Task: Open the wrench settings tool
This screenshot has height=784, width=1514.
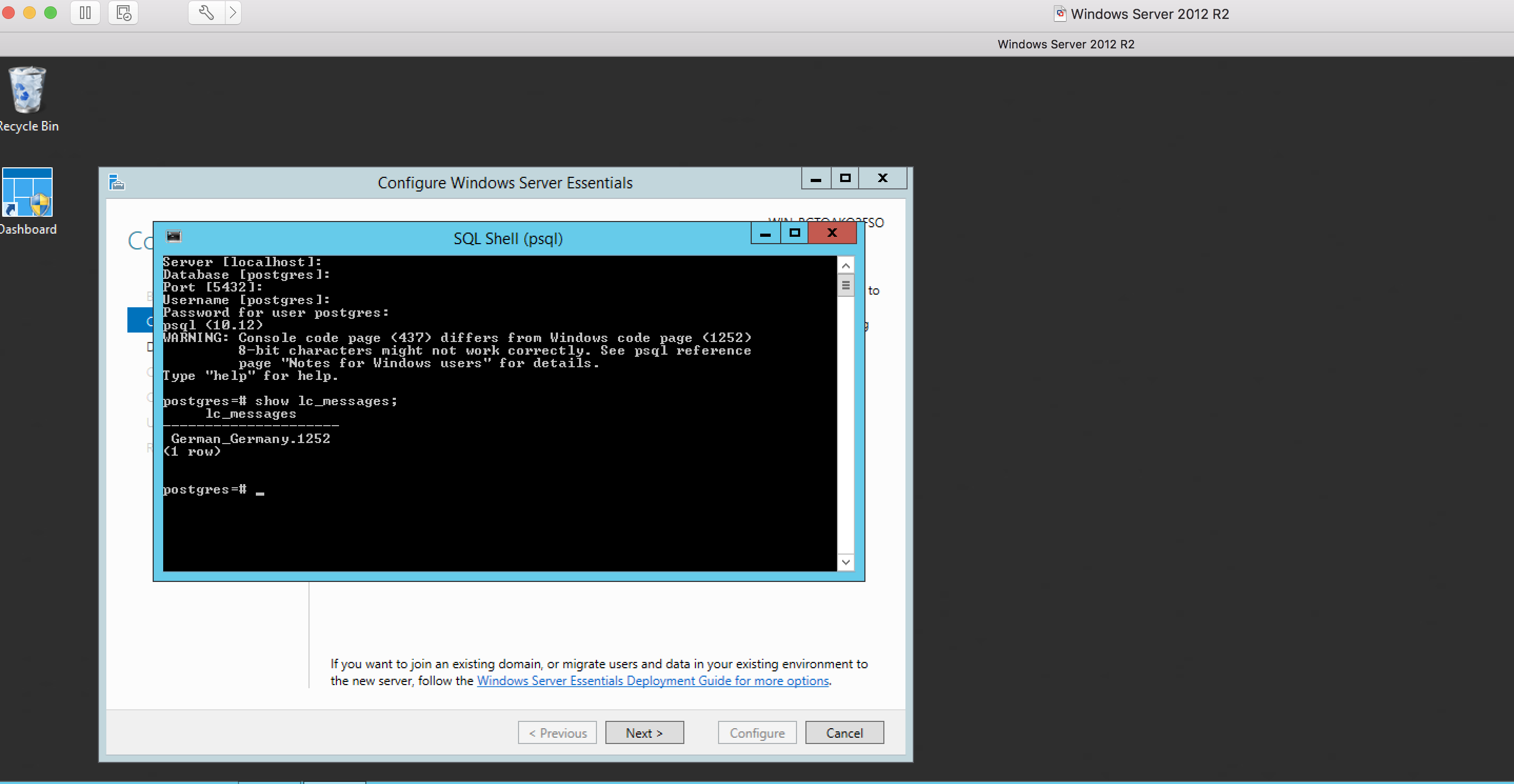Action: pyautogui.click(x=206, y=12)
